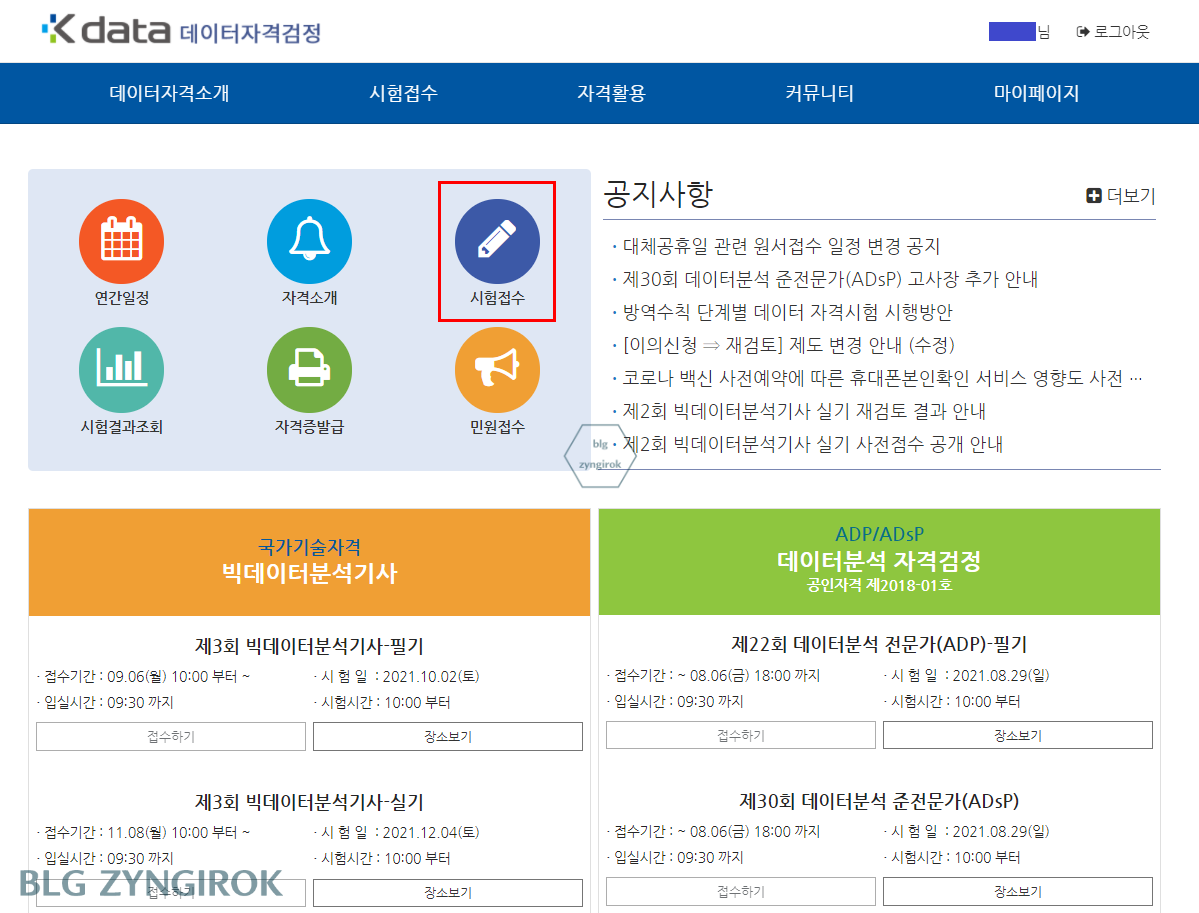This screenshot has height=913, width=1199.
Task: Click 접수하기 for 제22회 데이터분석 전문가(ADP)-필기
Action: pos(739,736)
